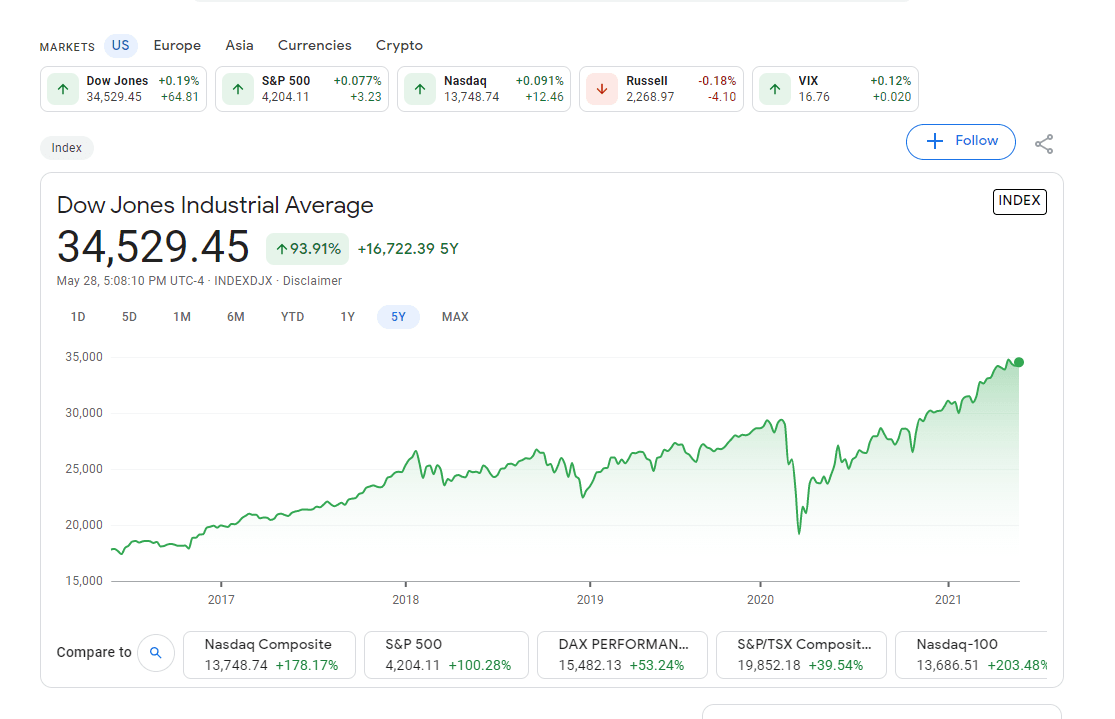Screen dimensions: 1115x719
Task: Click the 34,529.45 main price value
Action: 153,247
